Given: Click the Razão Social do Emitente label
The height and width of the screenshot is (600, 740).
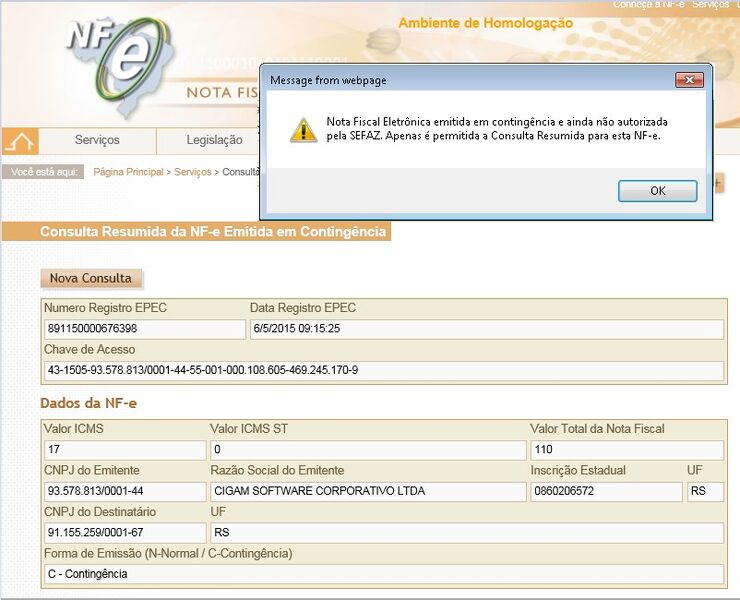Looking at the screenshot, I should click(277, 471).
